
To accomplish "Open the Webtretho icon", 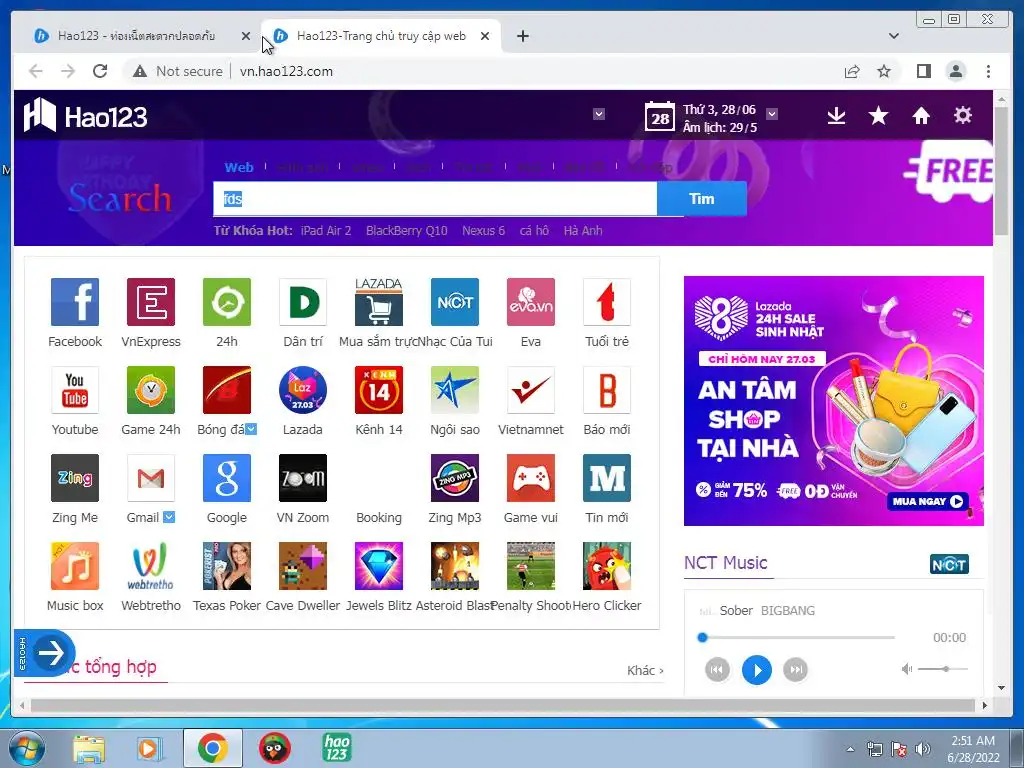I will point(151,566).
